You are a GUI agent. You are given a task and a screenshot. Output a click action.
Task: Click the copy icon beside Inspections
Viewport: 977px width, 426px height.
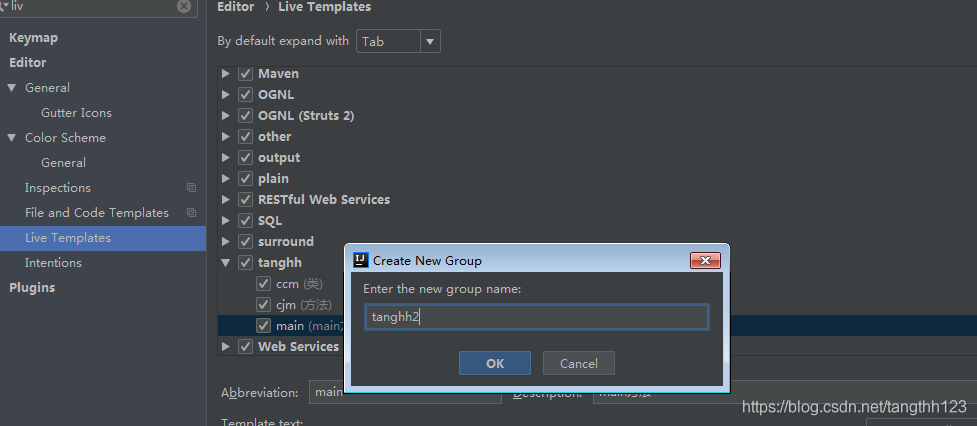click(x=191, y=188)
